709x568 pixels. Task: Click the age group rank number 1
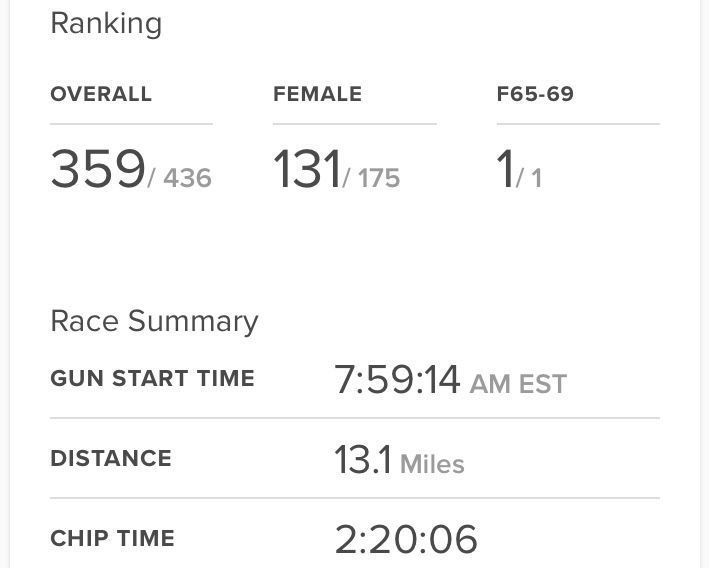pyautogui.click(x=505, y=169)
